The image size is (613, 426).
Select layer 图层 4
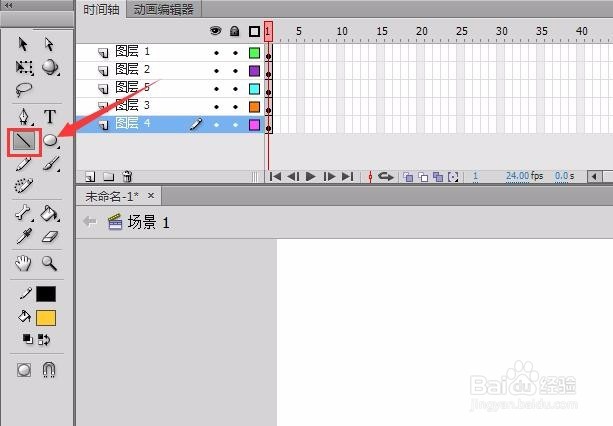coord(132,124)
